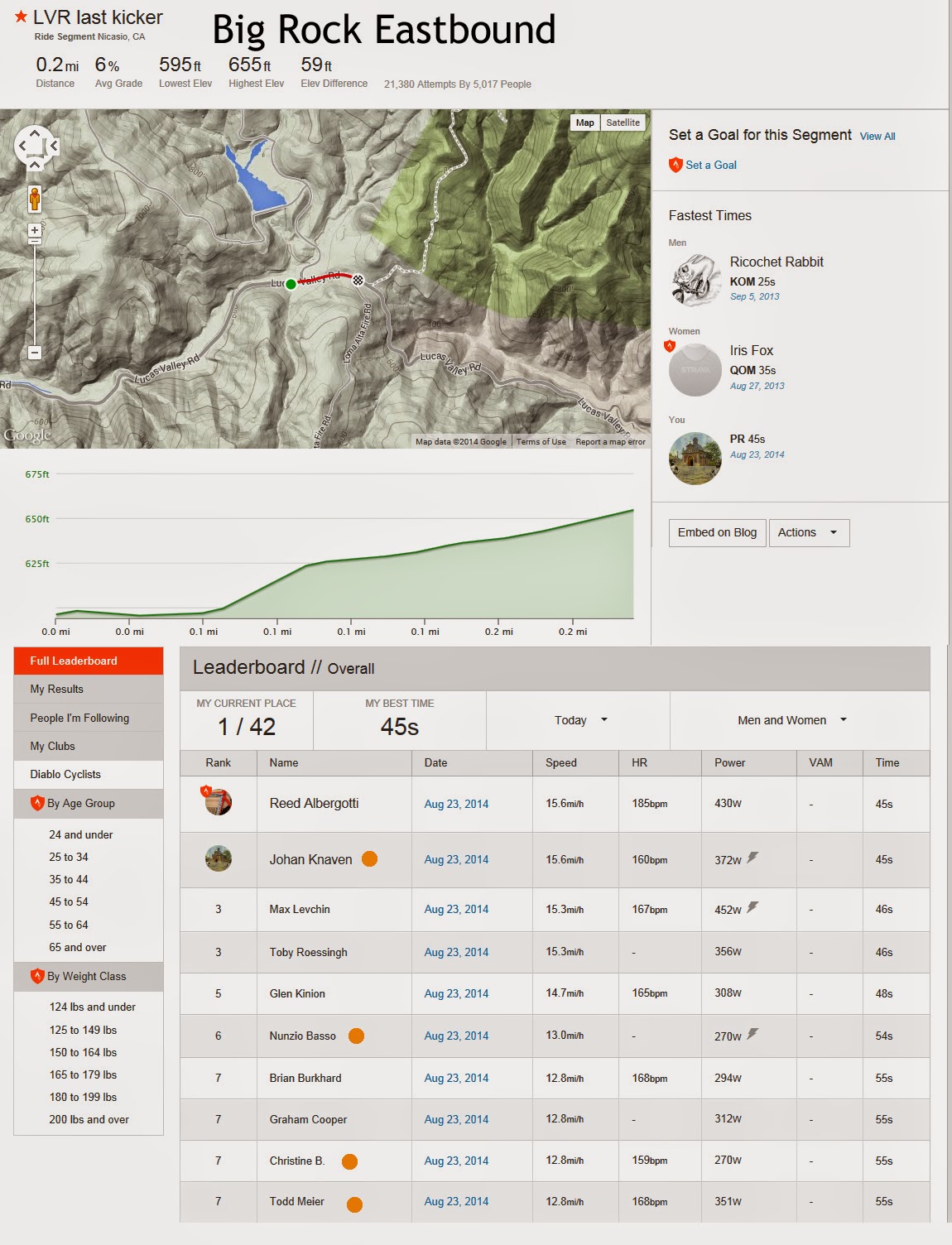Select the Full Leaderboard tab

pyautogui.click(x=89, y=661)
